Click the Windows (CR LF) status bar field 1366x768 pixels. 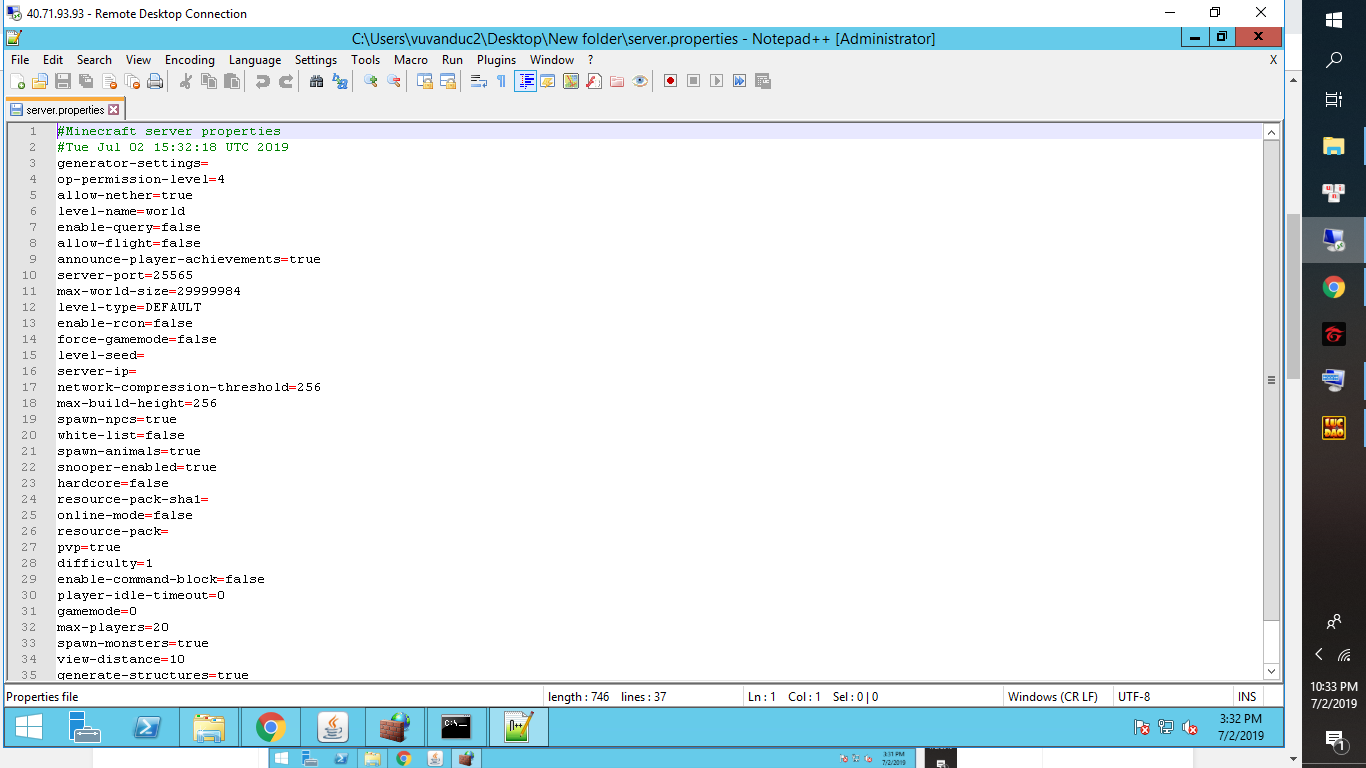[x=1053, y=697]
